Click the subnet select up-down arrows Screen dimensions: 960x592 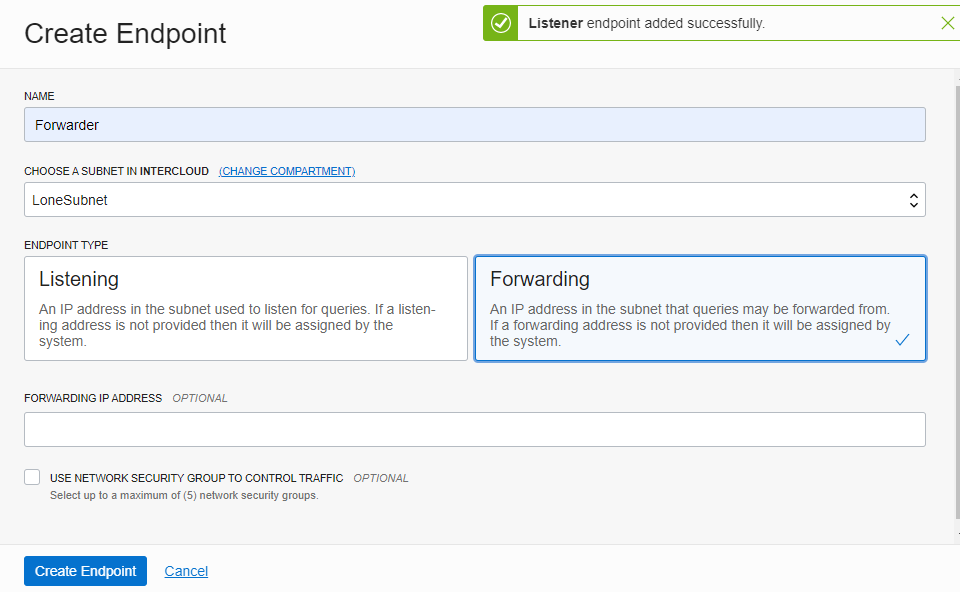[913, 200]
